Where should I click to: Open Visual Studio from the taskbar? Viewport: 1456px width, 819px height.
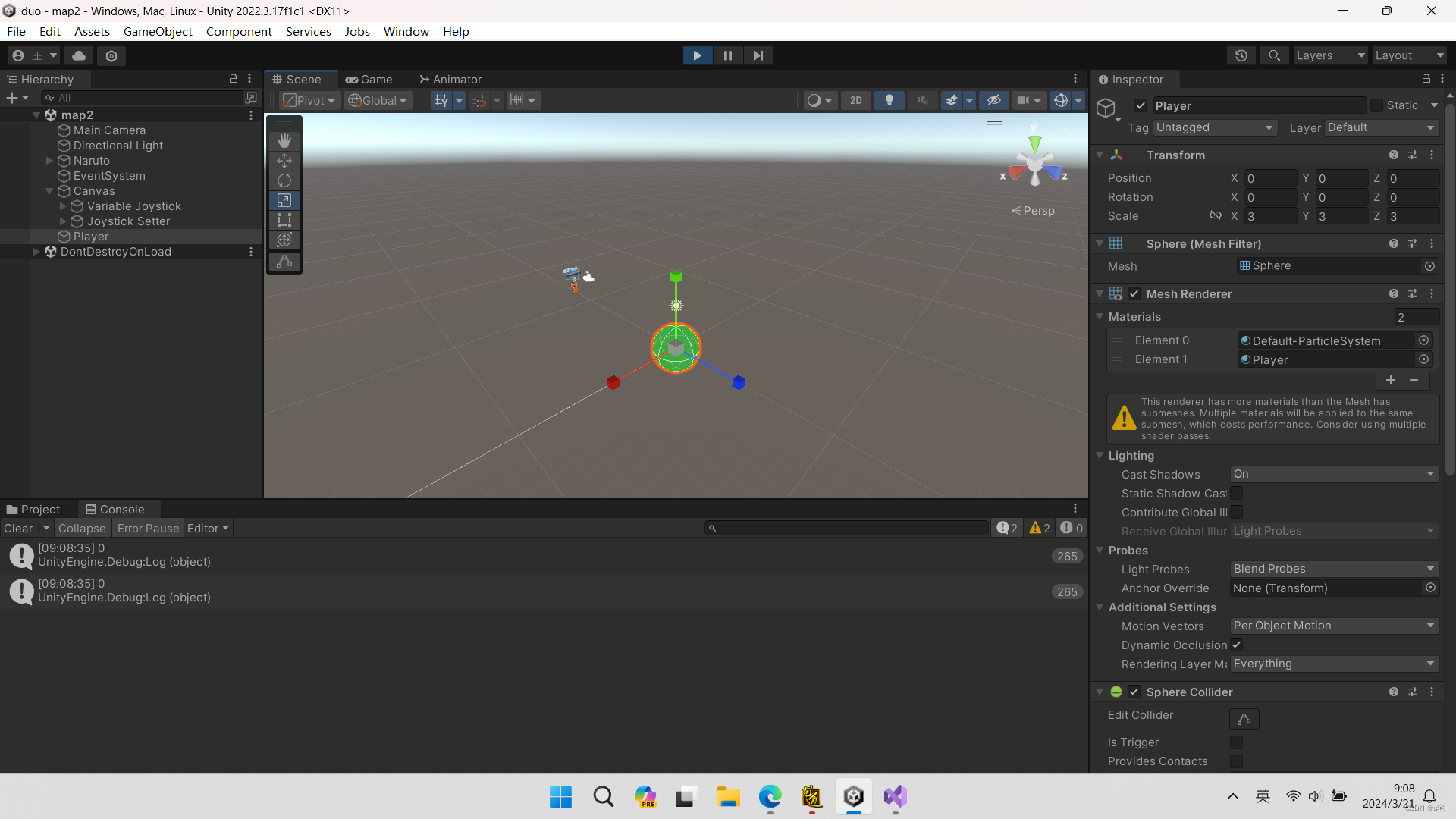tap(895, 797)
